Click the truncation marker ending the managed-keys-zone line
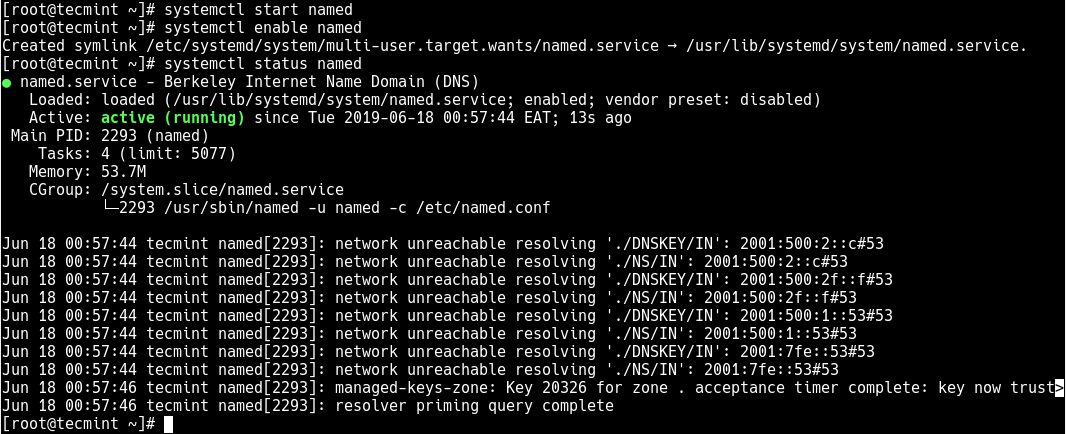Screen dimensions: 1066x434 tap(1059, 388)
